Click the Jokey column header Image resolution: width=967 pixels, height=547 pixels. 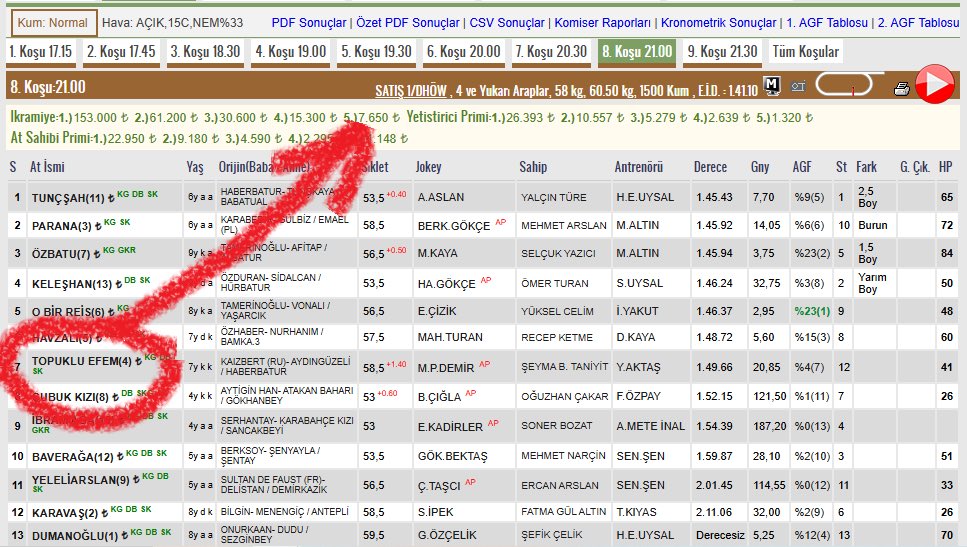429,167
